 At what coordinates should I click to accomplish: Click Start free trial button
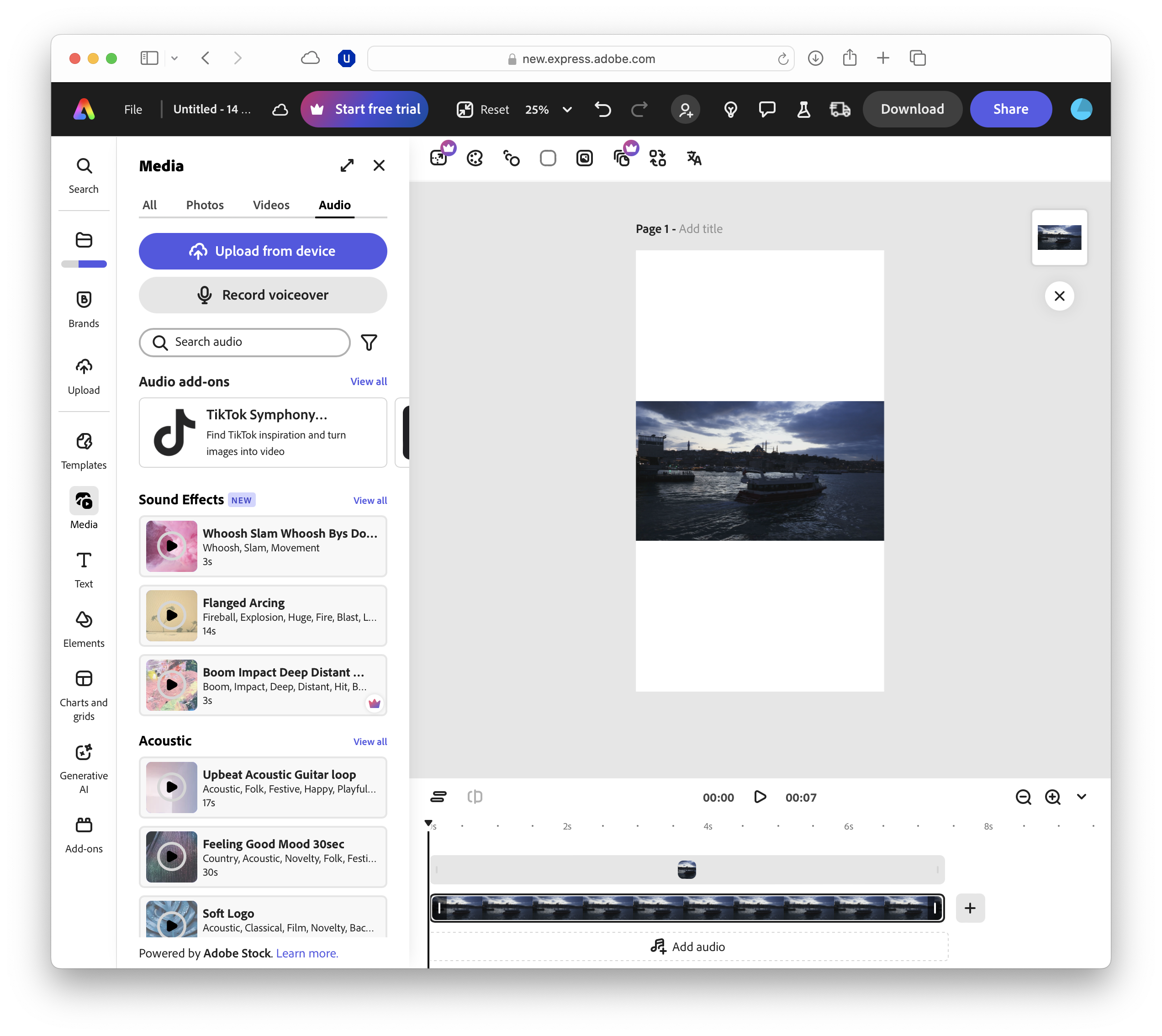(364, 109)
